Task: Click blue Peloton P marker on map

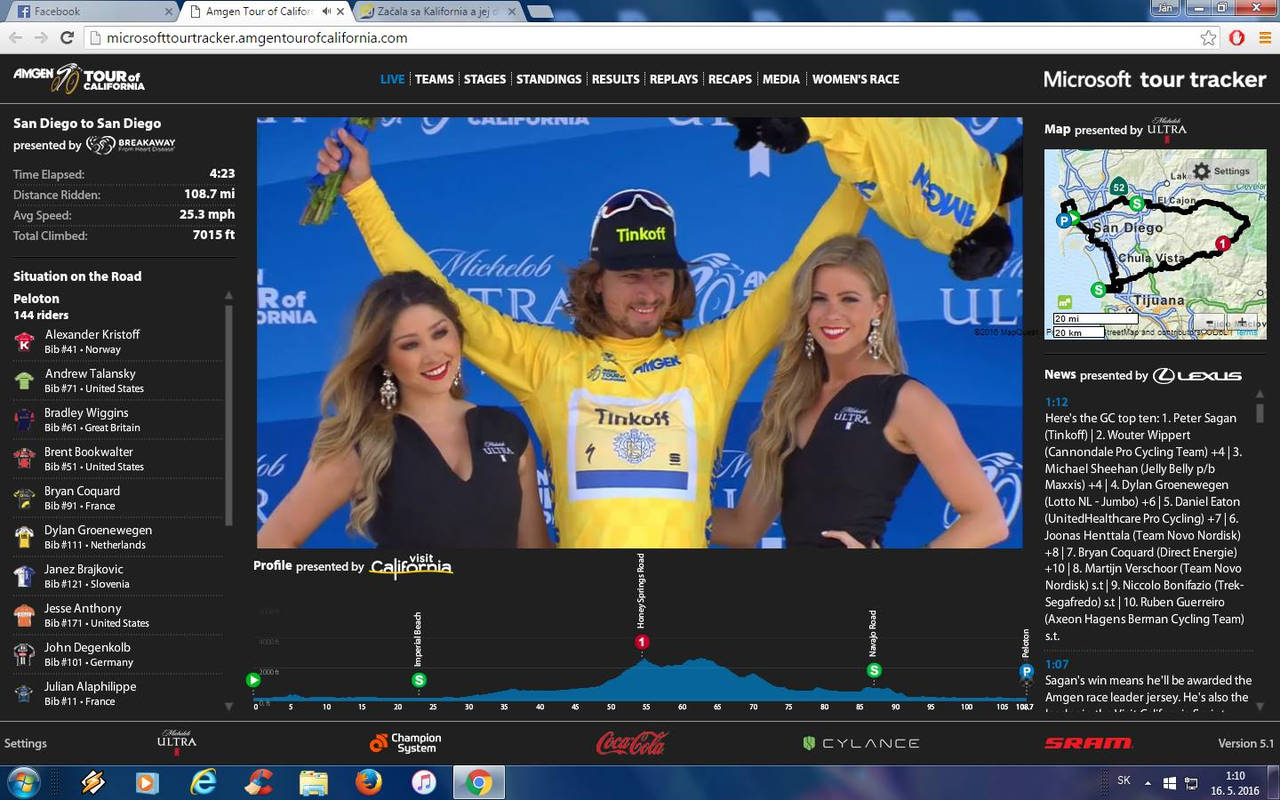Action: [x=1063, y=220]
